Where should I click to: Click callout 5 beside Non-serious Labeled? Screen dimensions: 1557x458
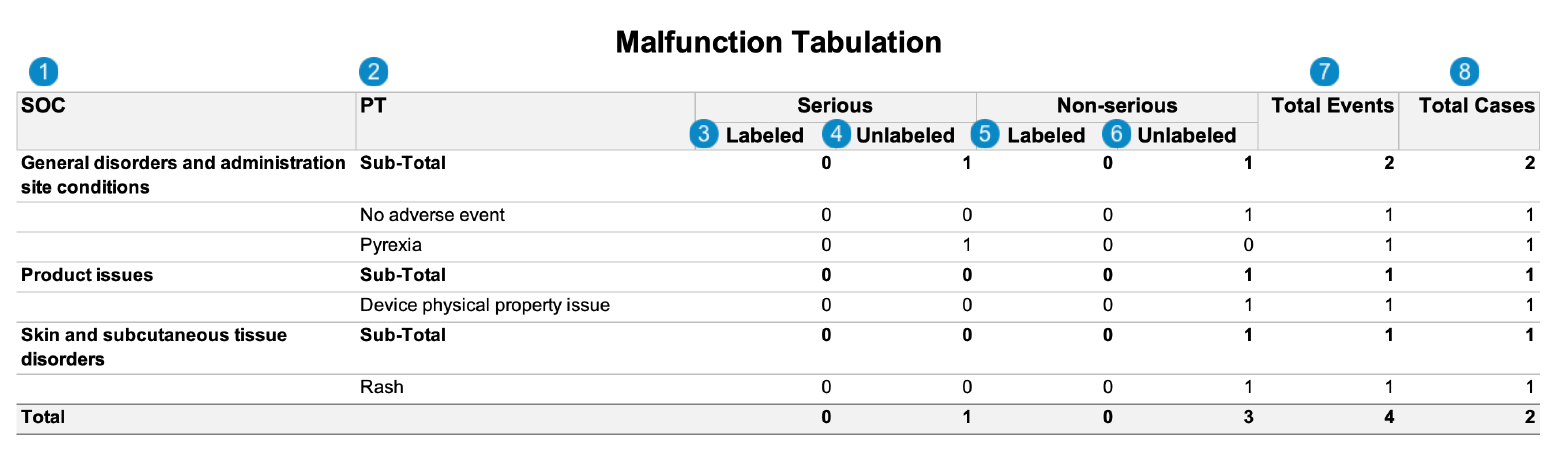click(988, 135)
